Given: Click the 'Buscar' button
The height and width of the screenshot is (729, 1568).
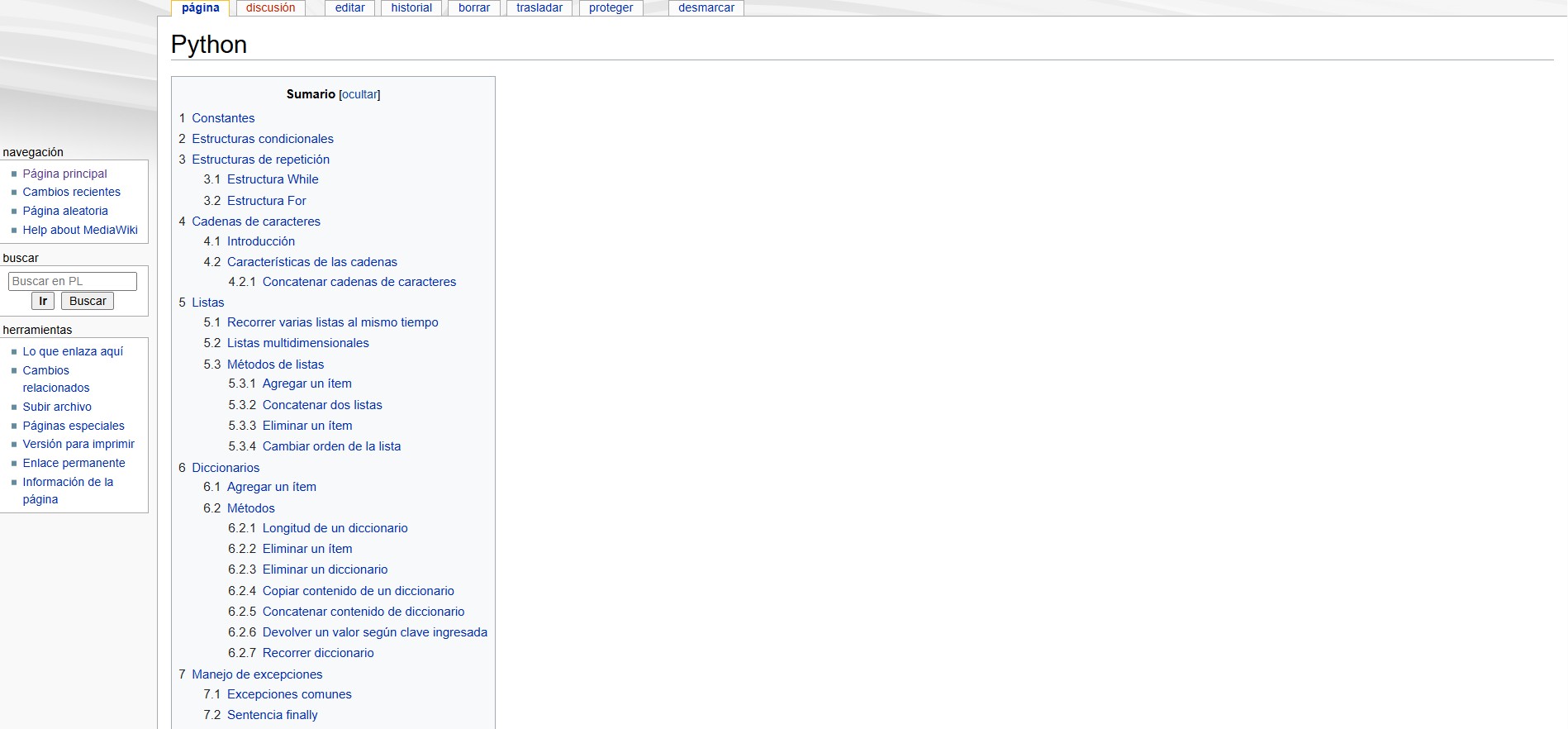Looking at the screenshot, I should click(x=88, y=301).
